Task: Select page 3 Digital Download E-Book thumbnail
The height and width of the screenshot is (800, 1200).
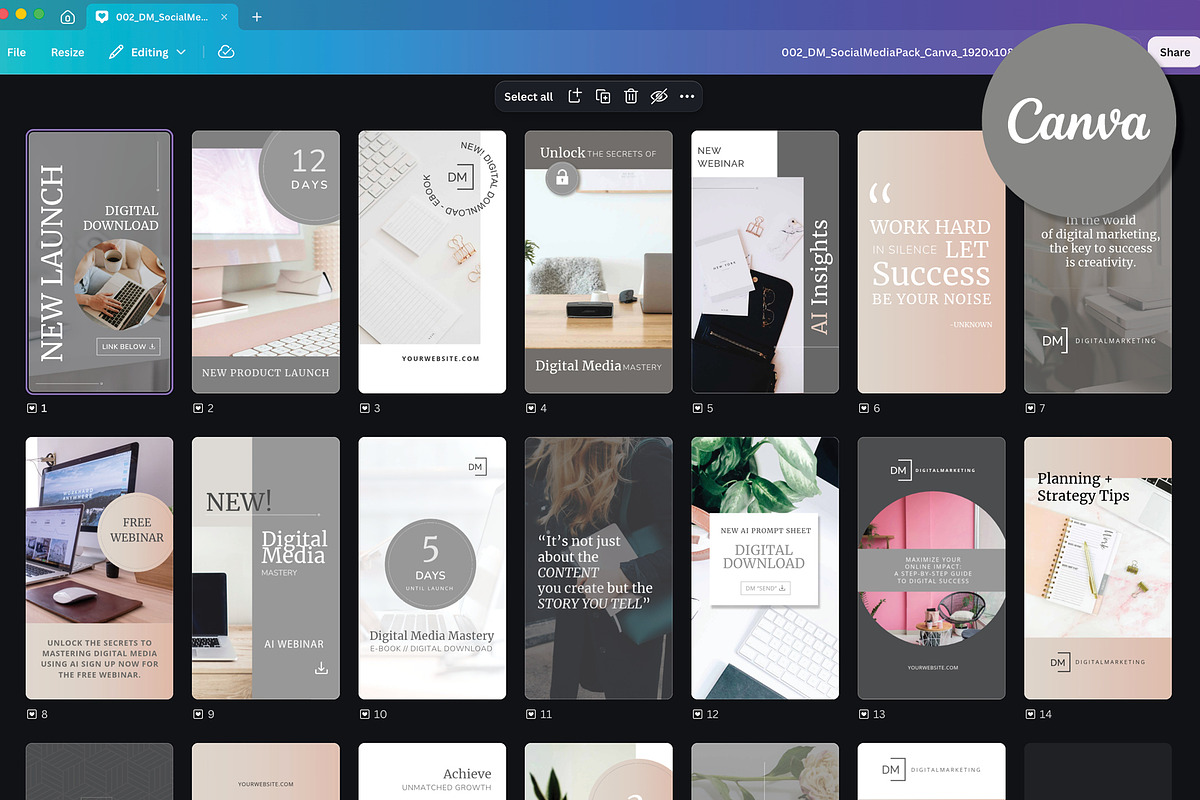Action: tap(432, 262)
